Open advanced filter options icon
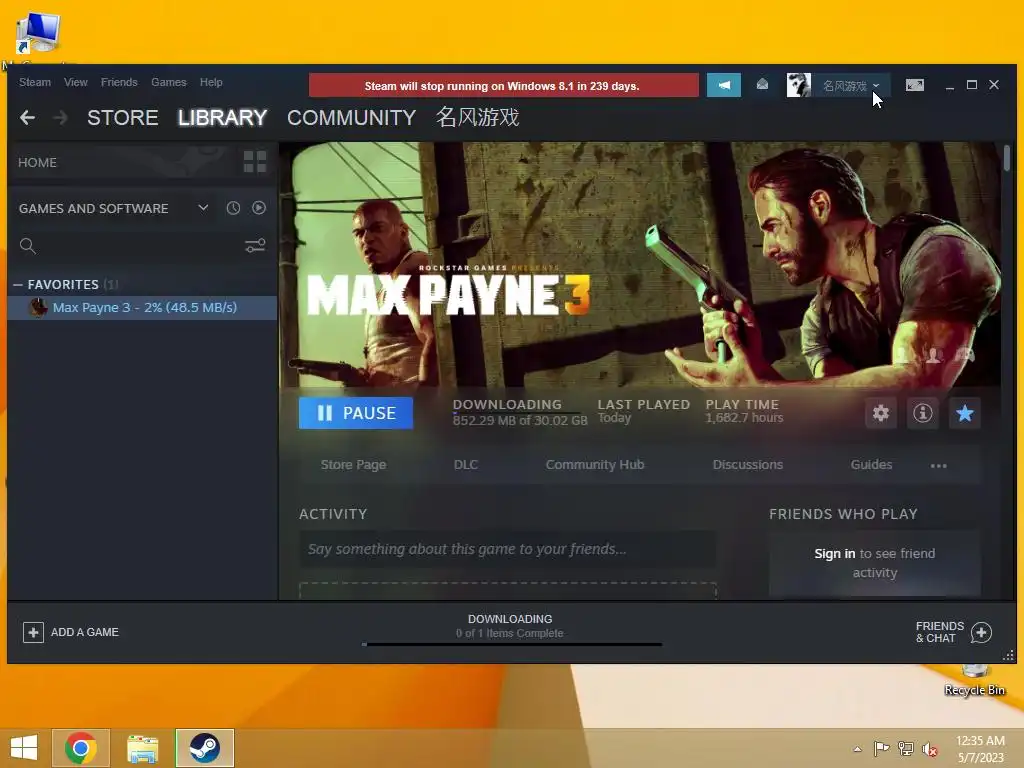The height and width of the screenshot is (768, 1024). tap(255, 246)
